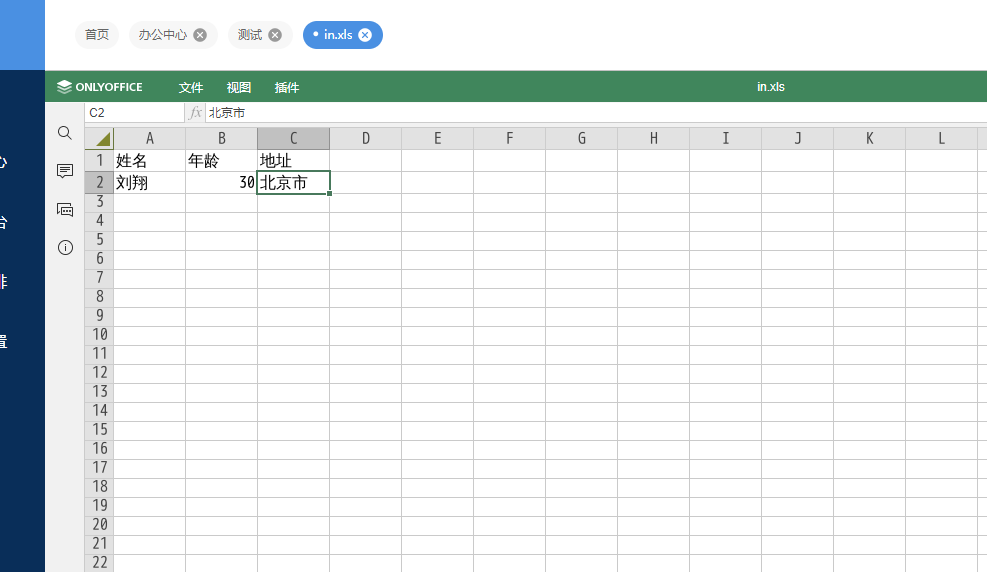Open the 文件 menu

[x=191, y=87]
